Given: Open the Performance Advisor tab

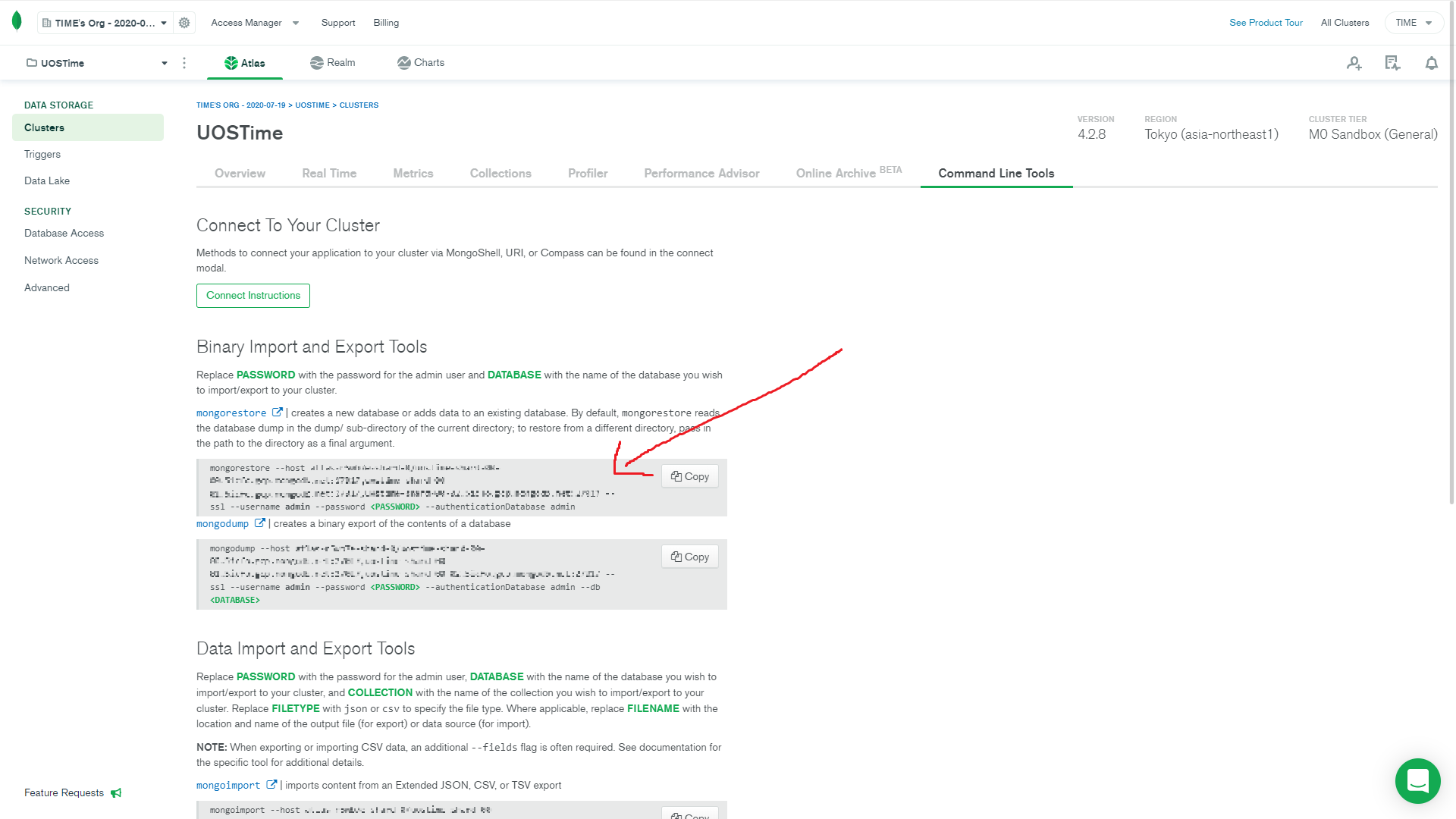Looking at the screenshot, I should point(701,173).
